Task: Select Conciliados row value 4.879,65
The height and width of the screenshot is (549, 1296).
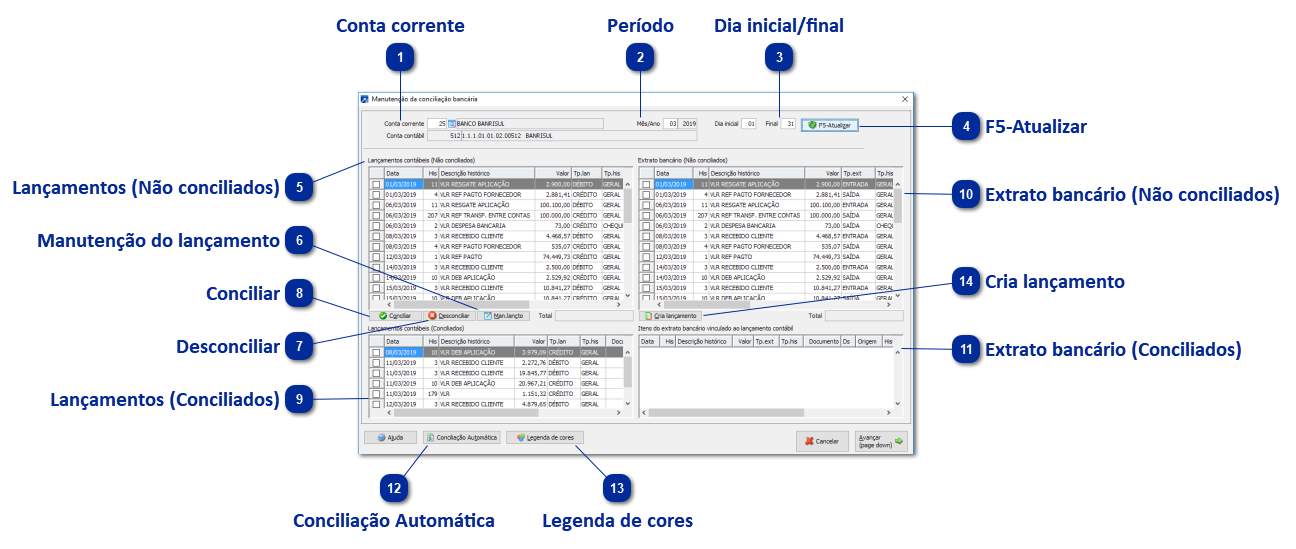Action: coord(531,404)
